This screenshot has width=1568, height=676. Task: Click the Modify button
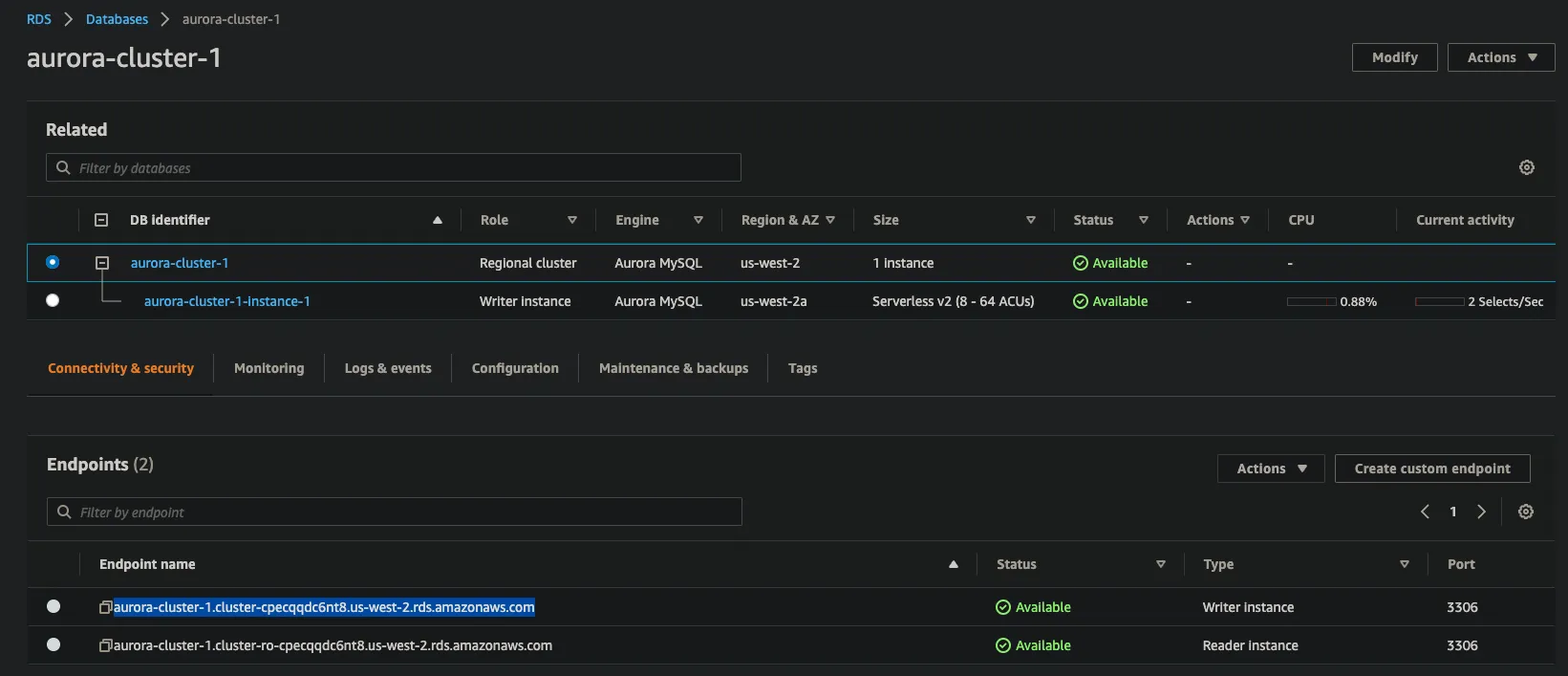click(1395, 57)
